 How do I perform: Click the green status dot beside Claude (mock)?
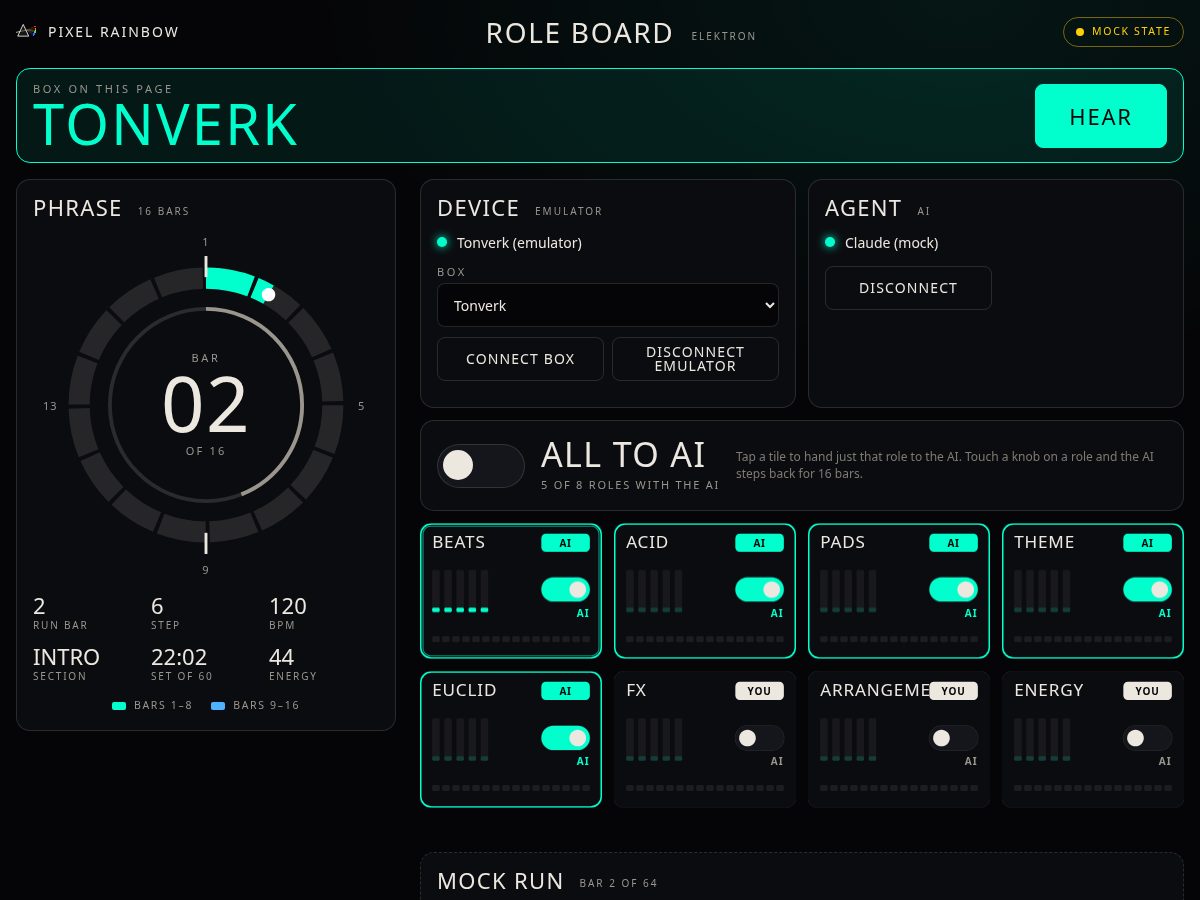pyautogui.click(x=830, y=242)
